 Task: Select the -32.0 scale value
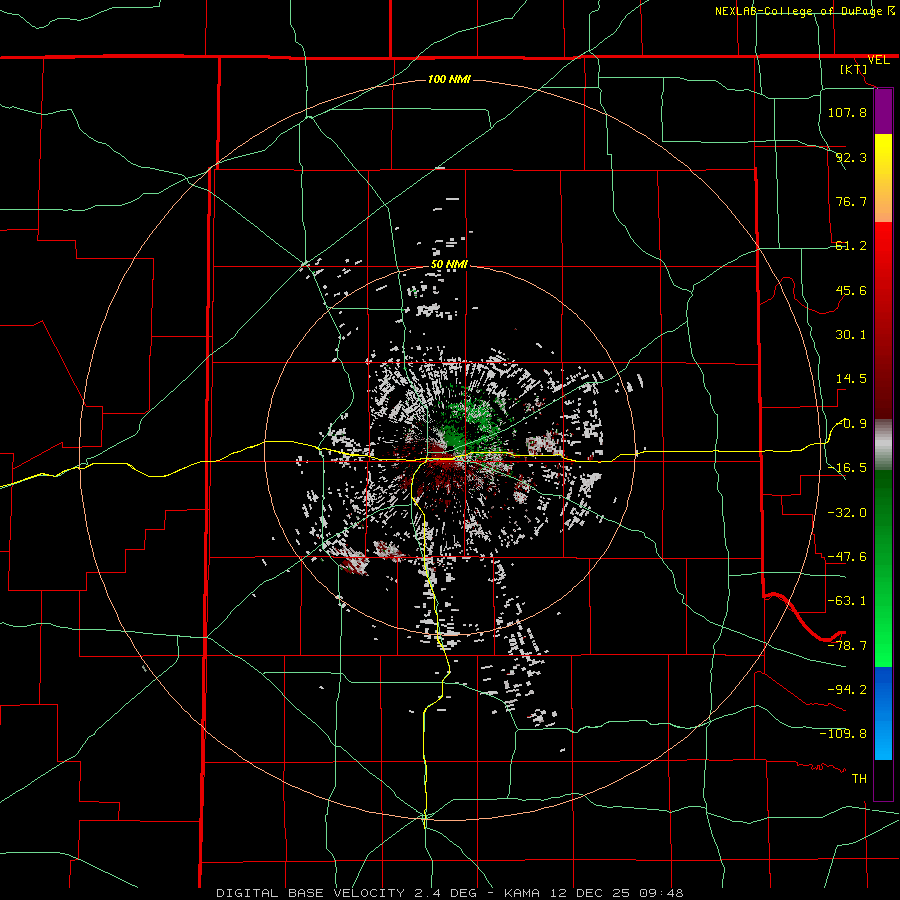[847, 512]
